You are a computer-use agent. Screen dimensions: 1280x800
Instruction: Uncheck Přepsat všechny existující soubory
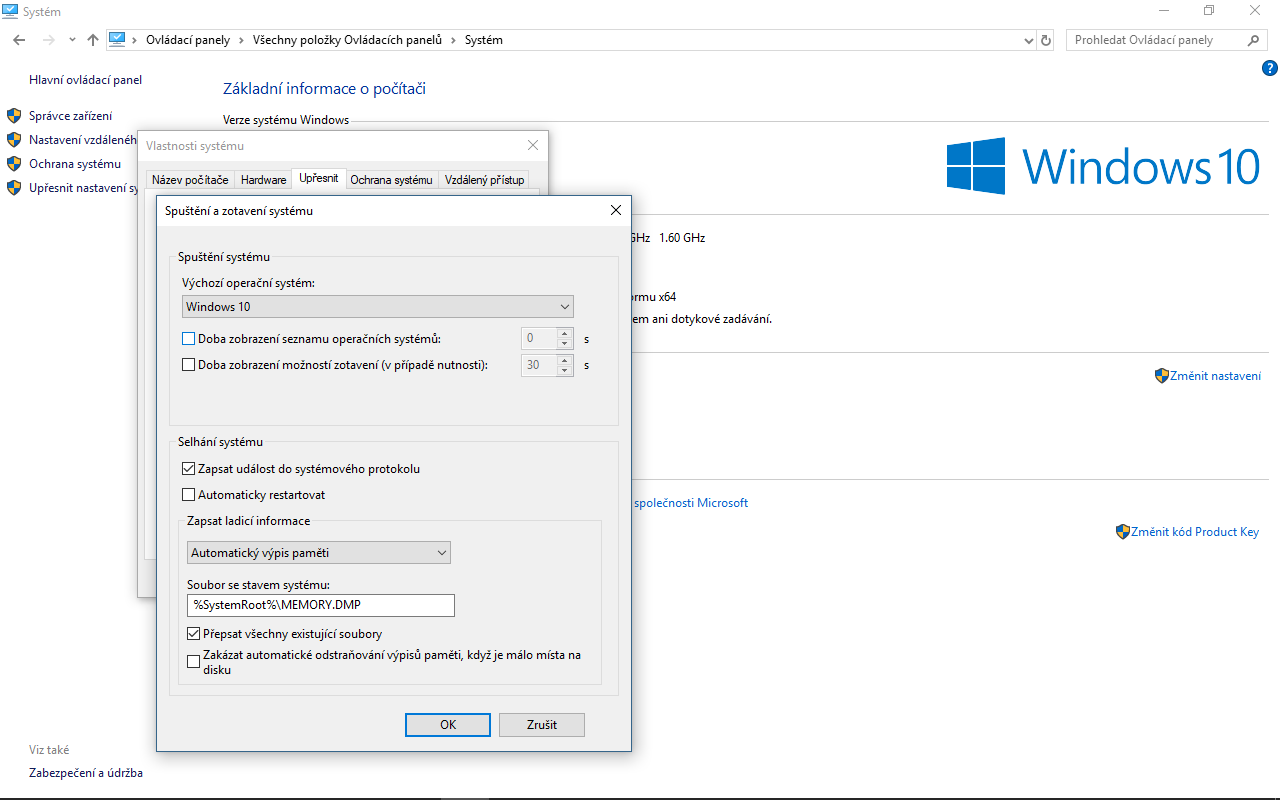(x=194, y=634)
